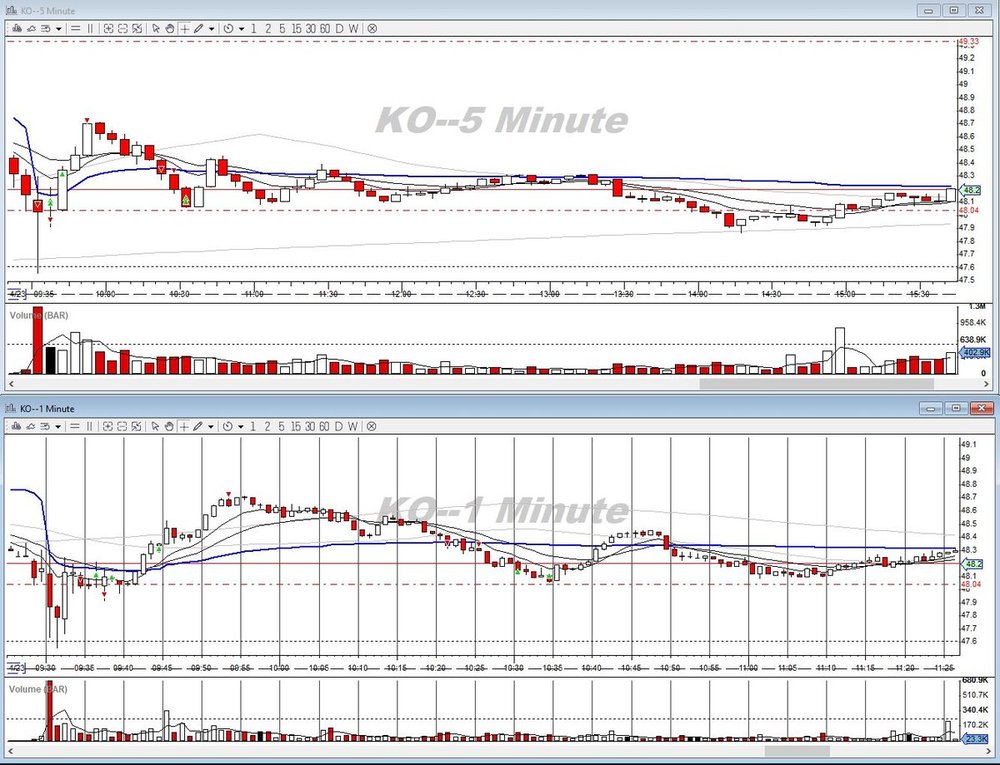Screen dimensions: 1000x765
Task: Select pencil draw tool in 5 Minute toolbar
Action: (198, 29)
